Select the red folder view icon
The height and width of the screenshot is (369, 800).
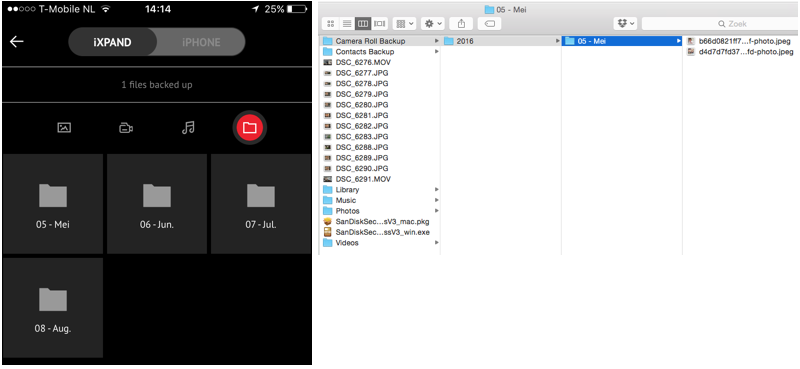pyautogui.click(x=249, y=128)
